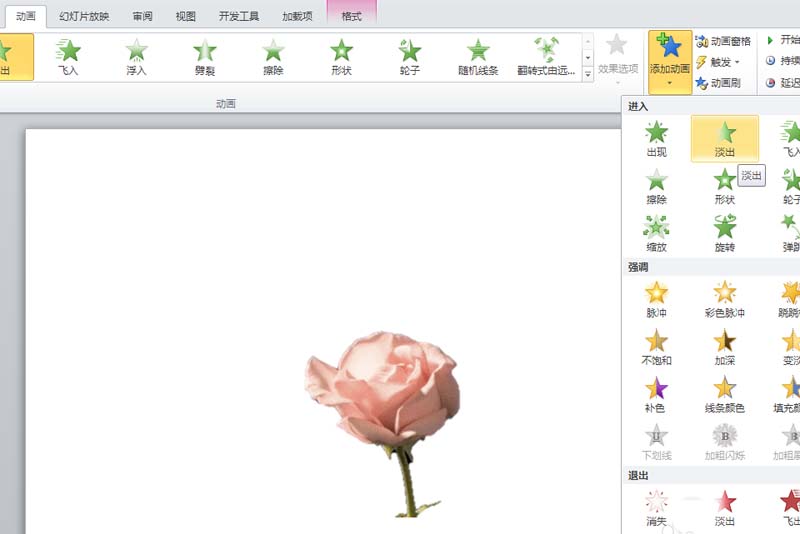The width and height of the screenshot is (800, 534).
Task: Select the 缩放 entrance effect
Action: [657, 234]
